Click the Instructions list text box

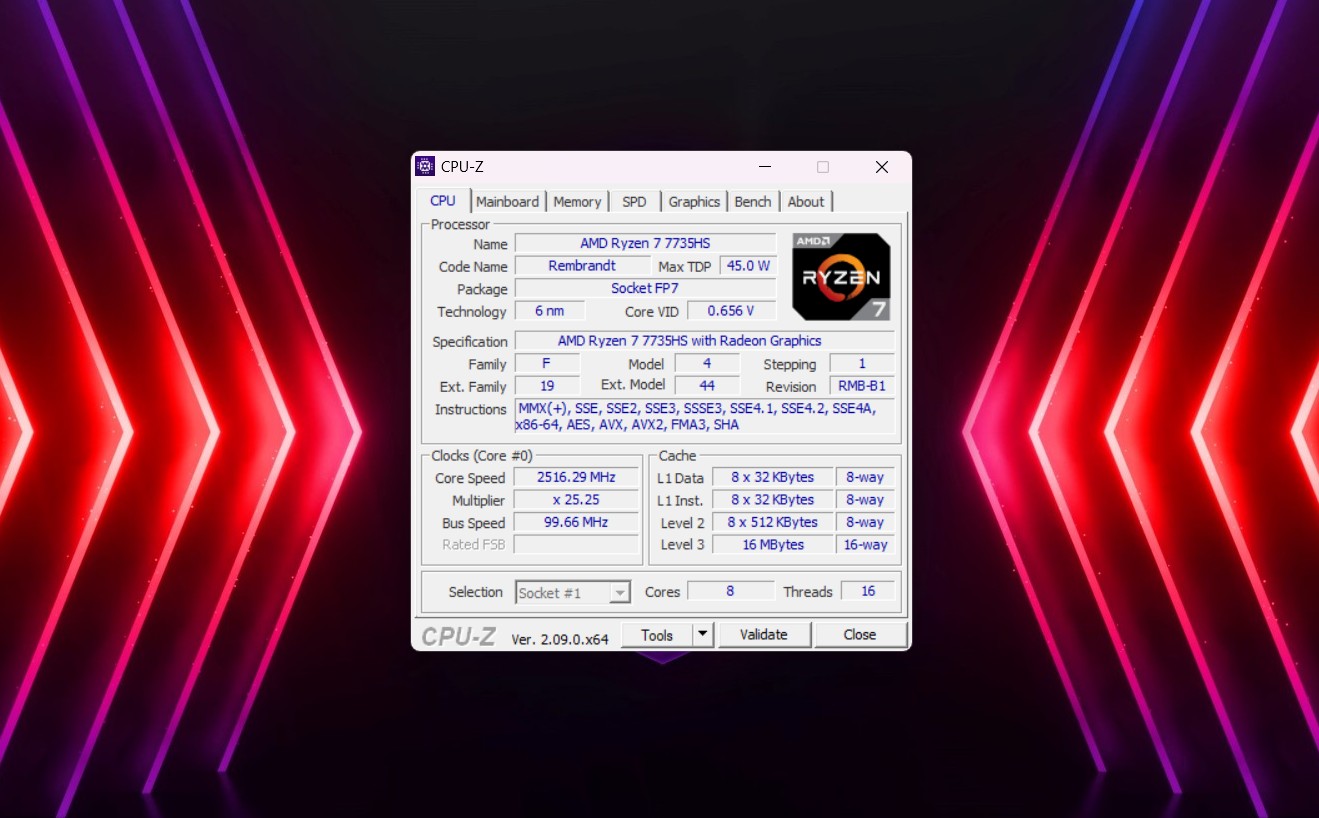click(704, 416)
